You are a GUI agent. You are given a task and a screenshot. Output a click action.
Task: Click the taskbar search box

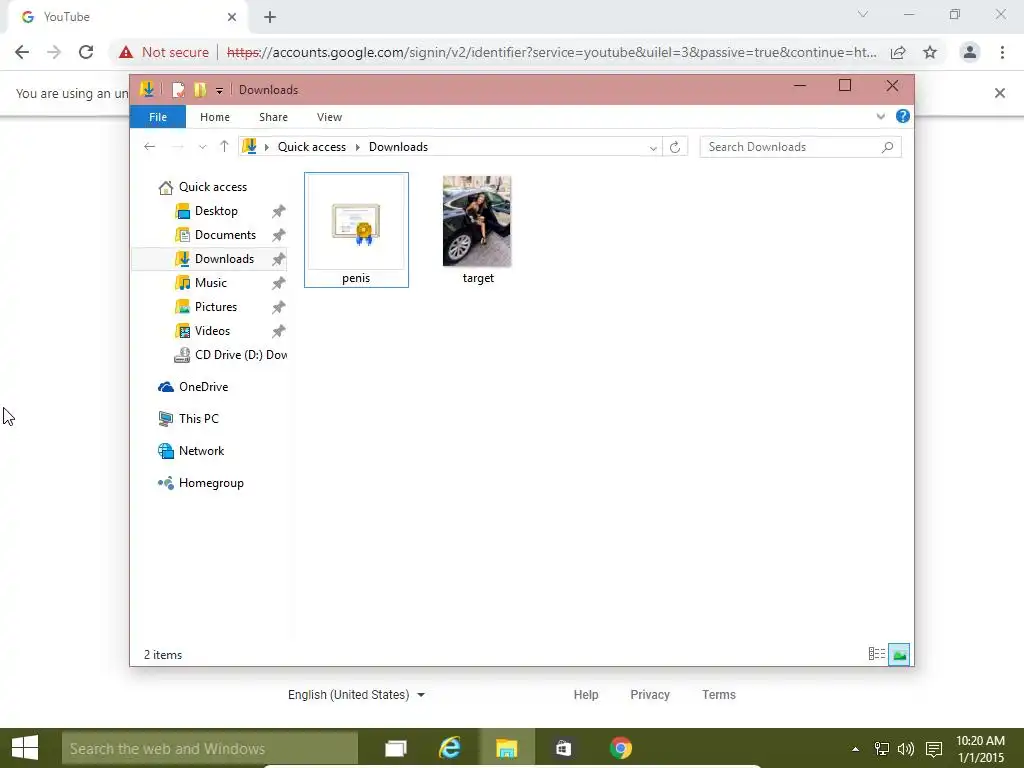(210, 748)
